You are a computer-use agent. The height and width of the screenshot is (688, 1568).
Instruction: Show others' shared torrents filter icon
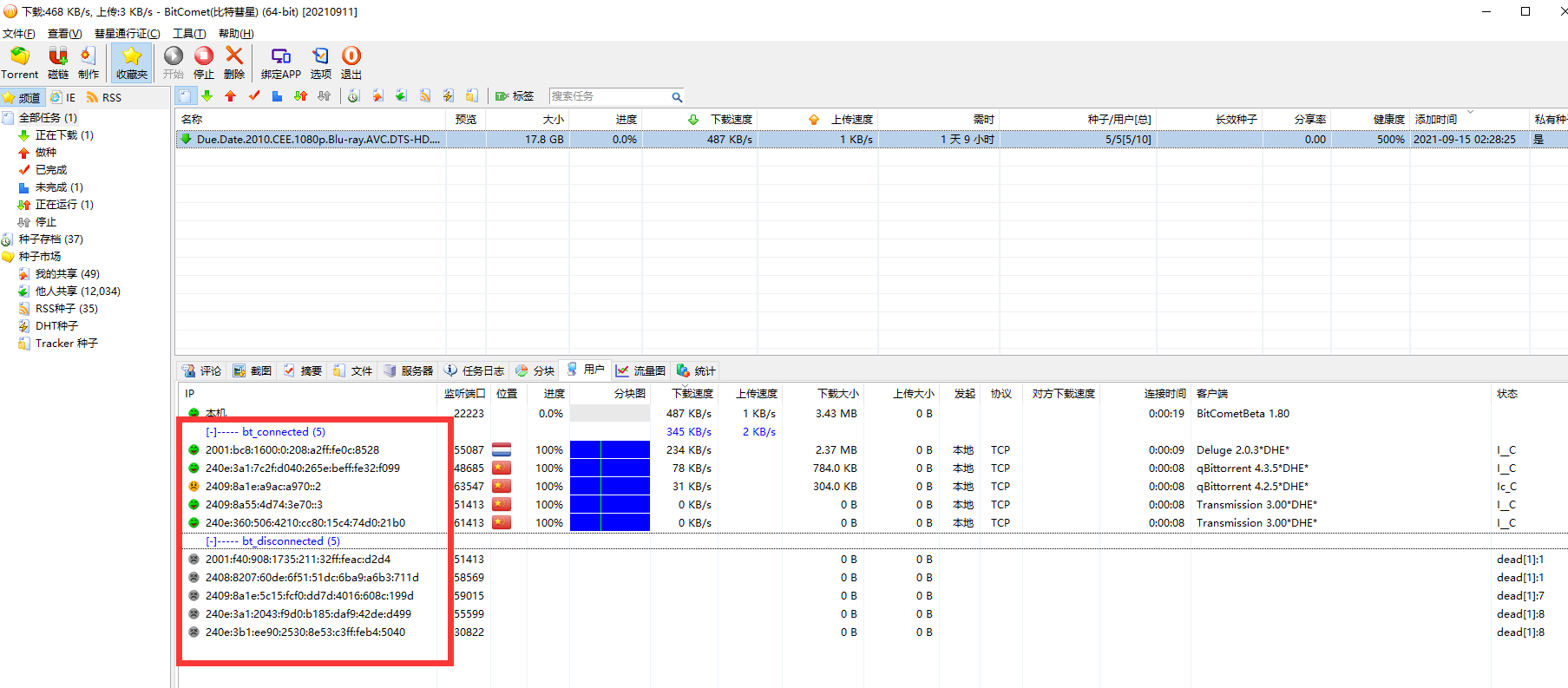coord(401,96)
